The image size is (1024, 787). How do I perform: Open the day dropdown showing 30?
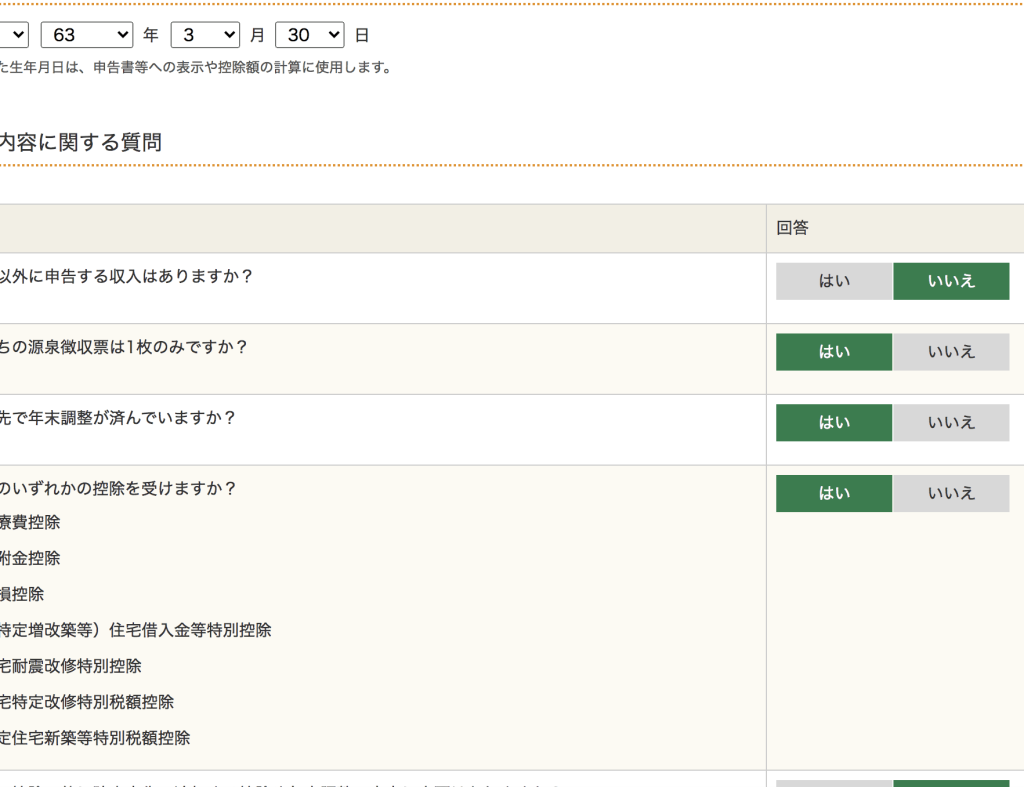[x=310, y=35]
